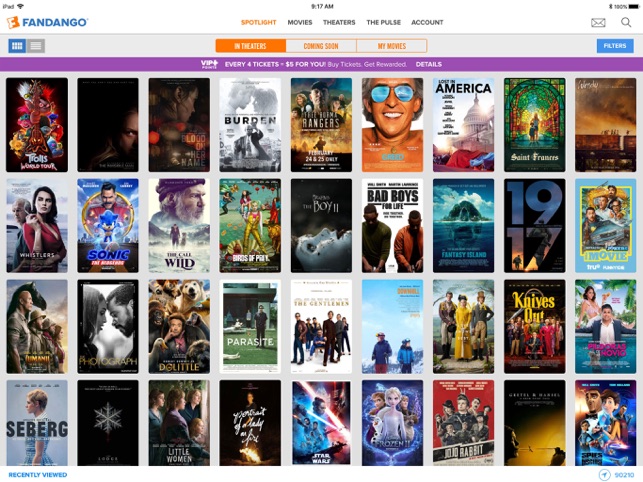
Task: Open The Gentlemen poster
Action: click(x=321, y=327)
